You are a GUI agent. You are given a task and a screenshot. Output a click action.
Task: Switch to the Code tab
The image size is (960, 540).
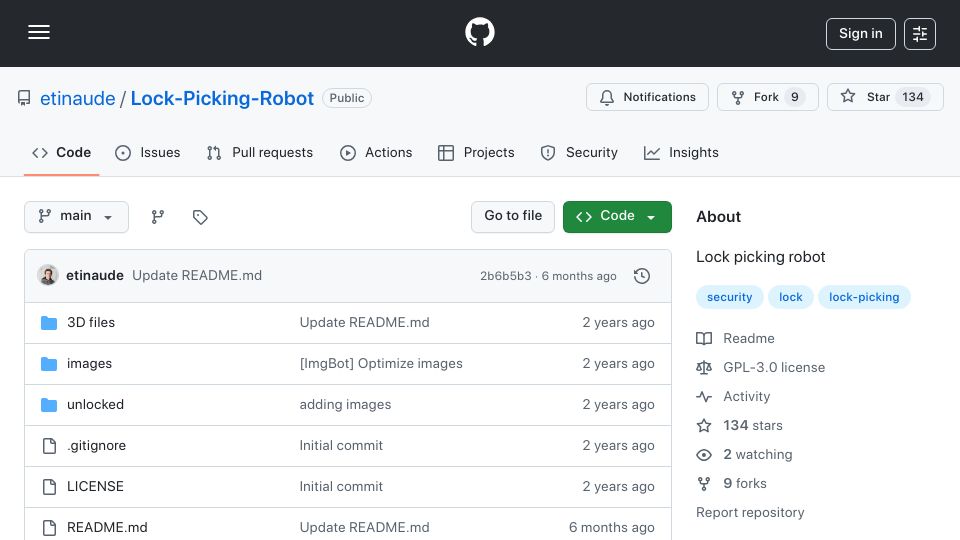pos(61,152)
